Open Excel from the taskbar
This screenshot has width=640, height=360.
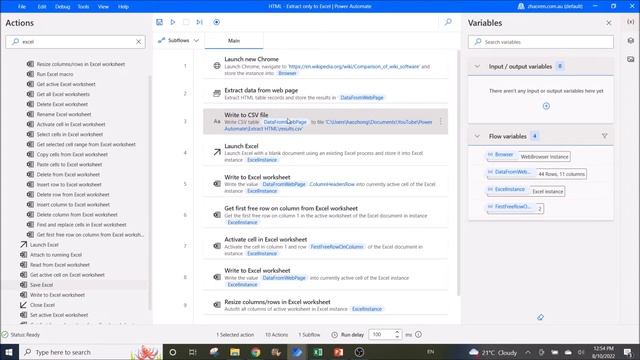[318, 352]
